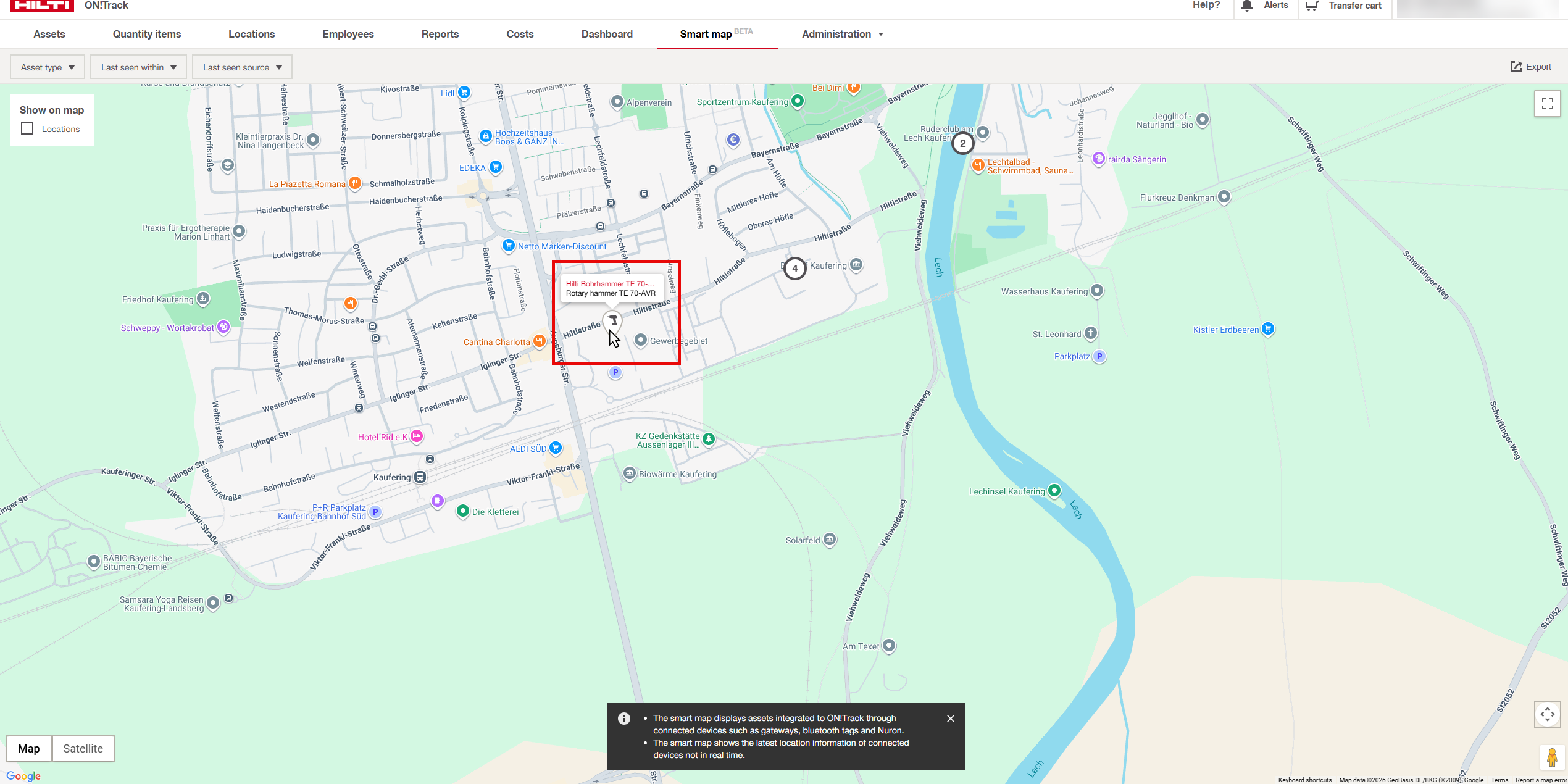Viewport: 1568px width, 784px height.
Task: Click the Cantina Charlotta restaurant pin
Action: coord(539,341)
